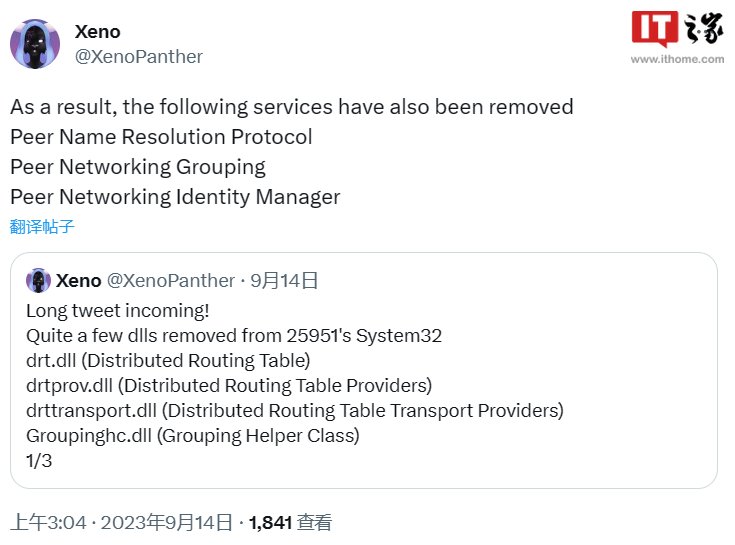
Task: Click the Groupinghc.dll Grouping Helper Class line
Action: coord(193,436)
